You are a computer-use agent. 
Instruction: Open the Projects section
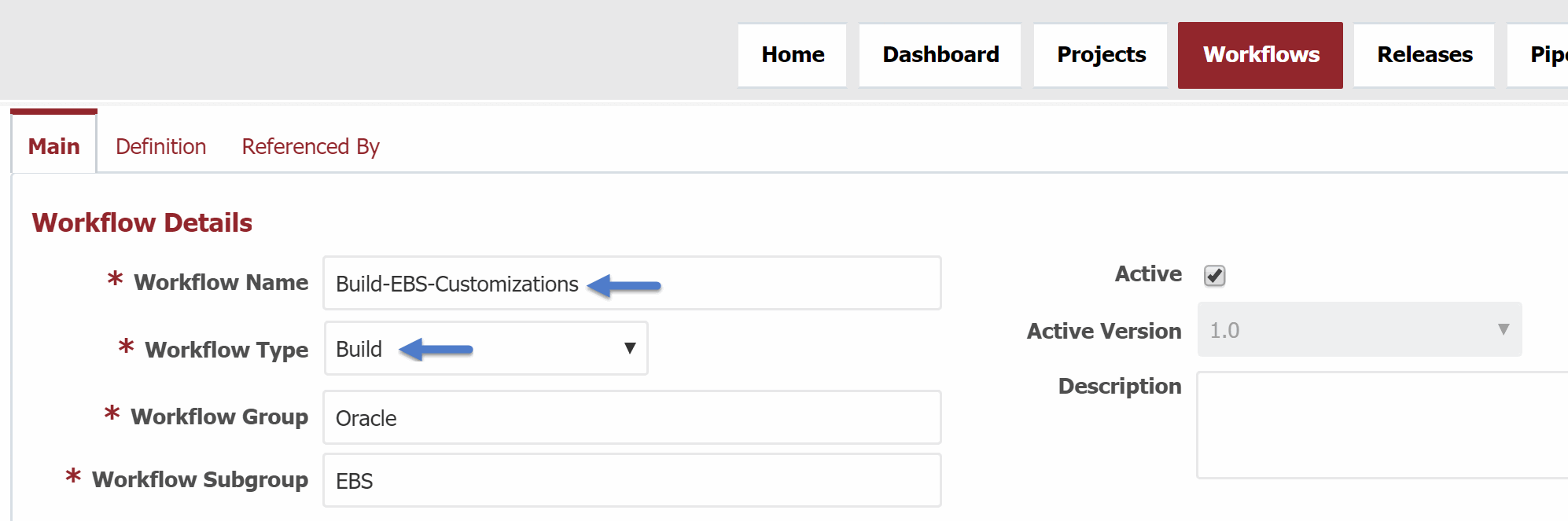pyautogui.click(x=1100, y=55)
